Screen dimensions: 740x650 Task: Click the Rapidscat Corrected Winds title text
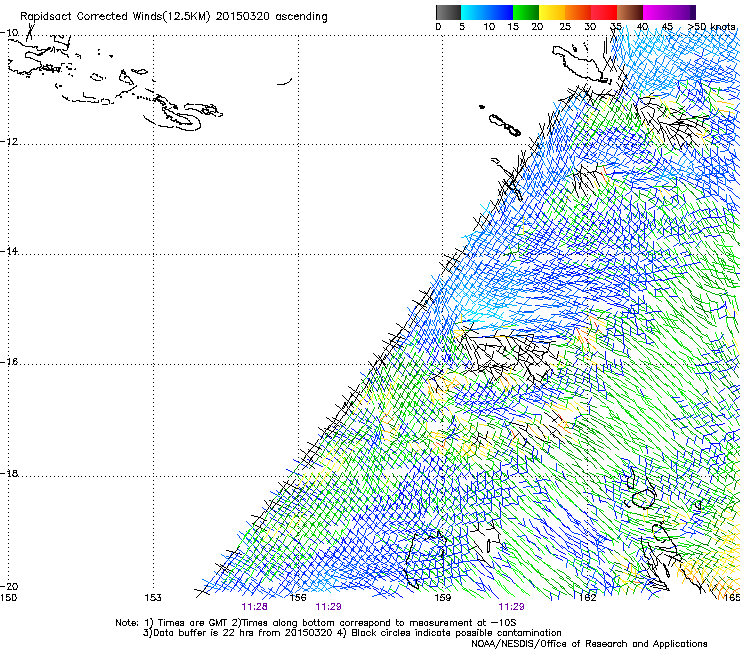pyautogui.click(x=174, y=16)
